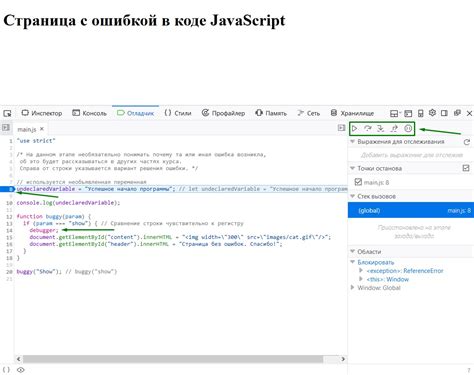The width and height of the screenshot is (474, 375).
Task: Close the developer tools panel
Action: (469, 113)
